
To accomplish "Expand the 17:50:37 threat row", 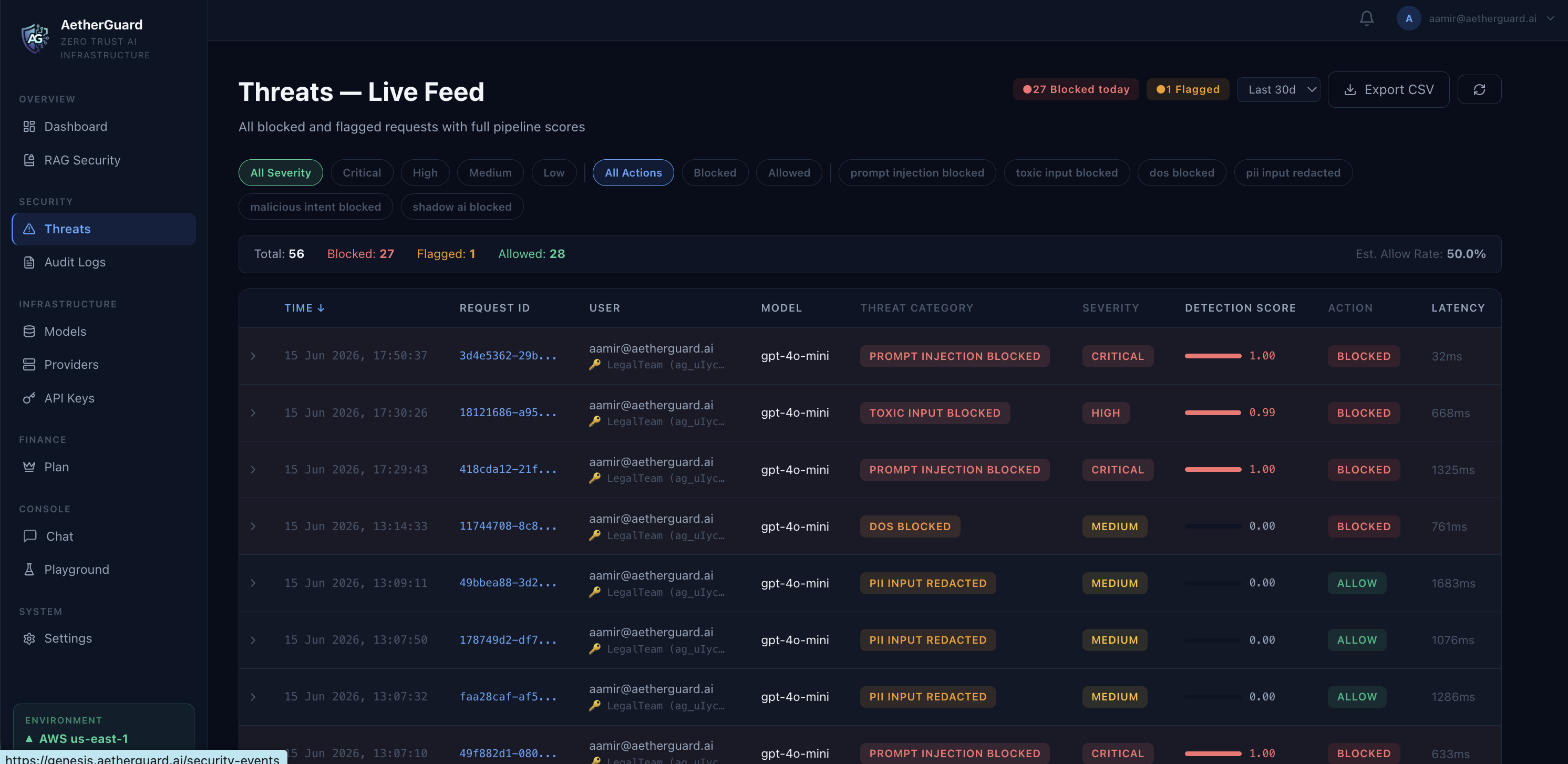I will [253, 356].
